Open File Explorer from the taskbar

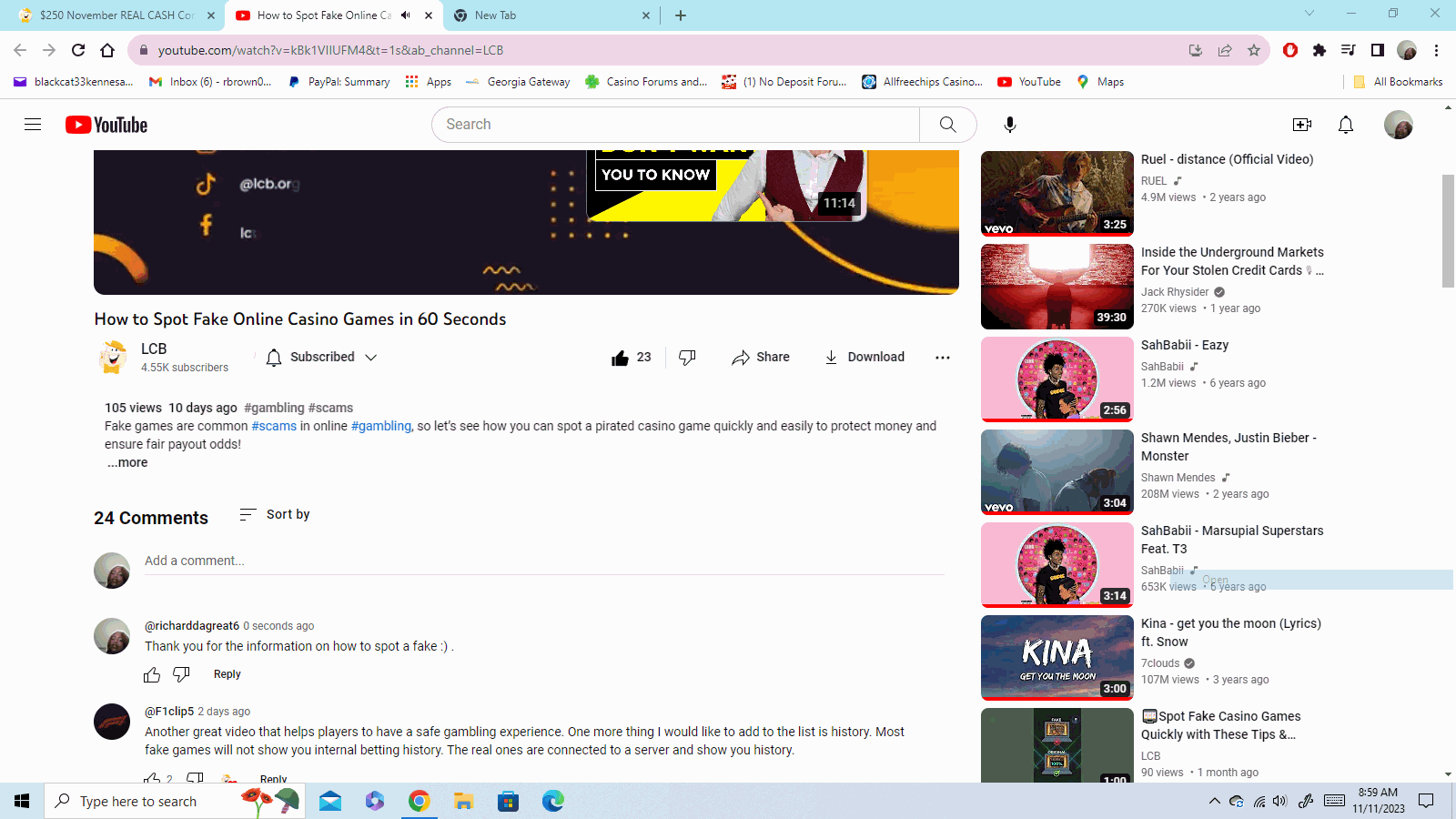click(x=464, y=801)
